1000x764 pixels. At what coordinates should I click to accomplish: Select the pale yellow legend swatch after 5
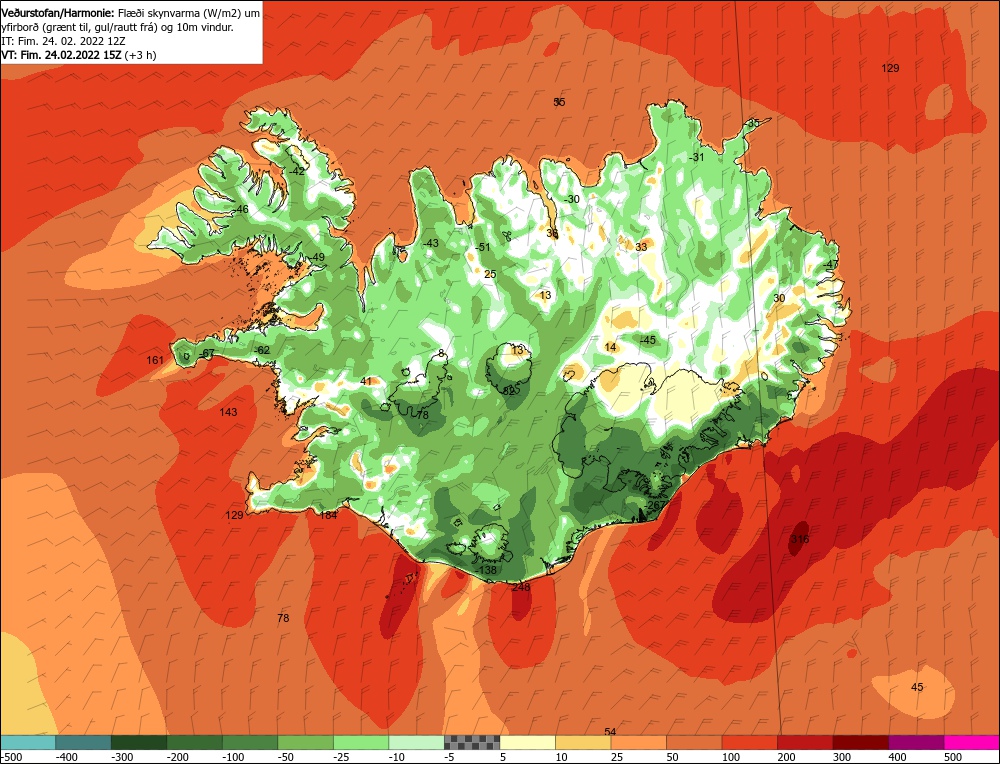point(527,742)
